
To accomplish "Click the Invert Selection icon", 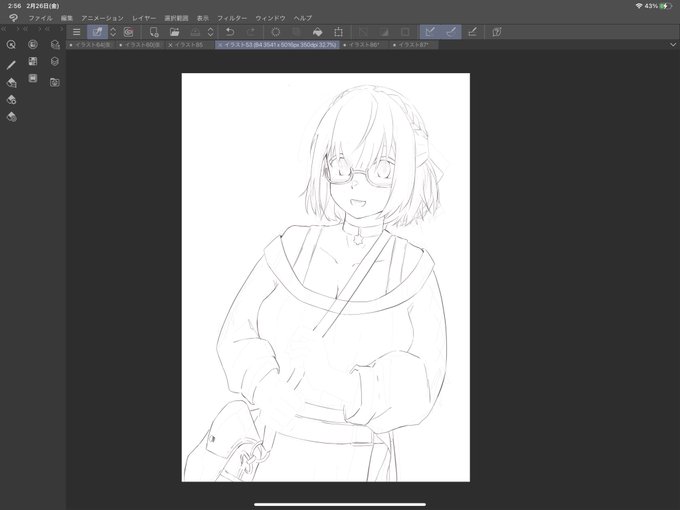I will coord(384,32).
